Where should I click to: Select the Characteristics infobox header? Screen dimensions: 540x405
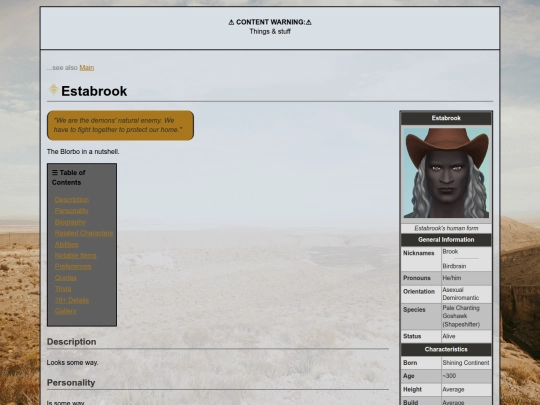pyautogui.click(x=446, y=349)
